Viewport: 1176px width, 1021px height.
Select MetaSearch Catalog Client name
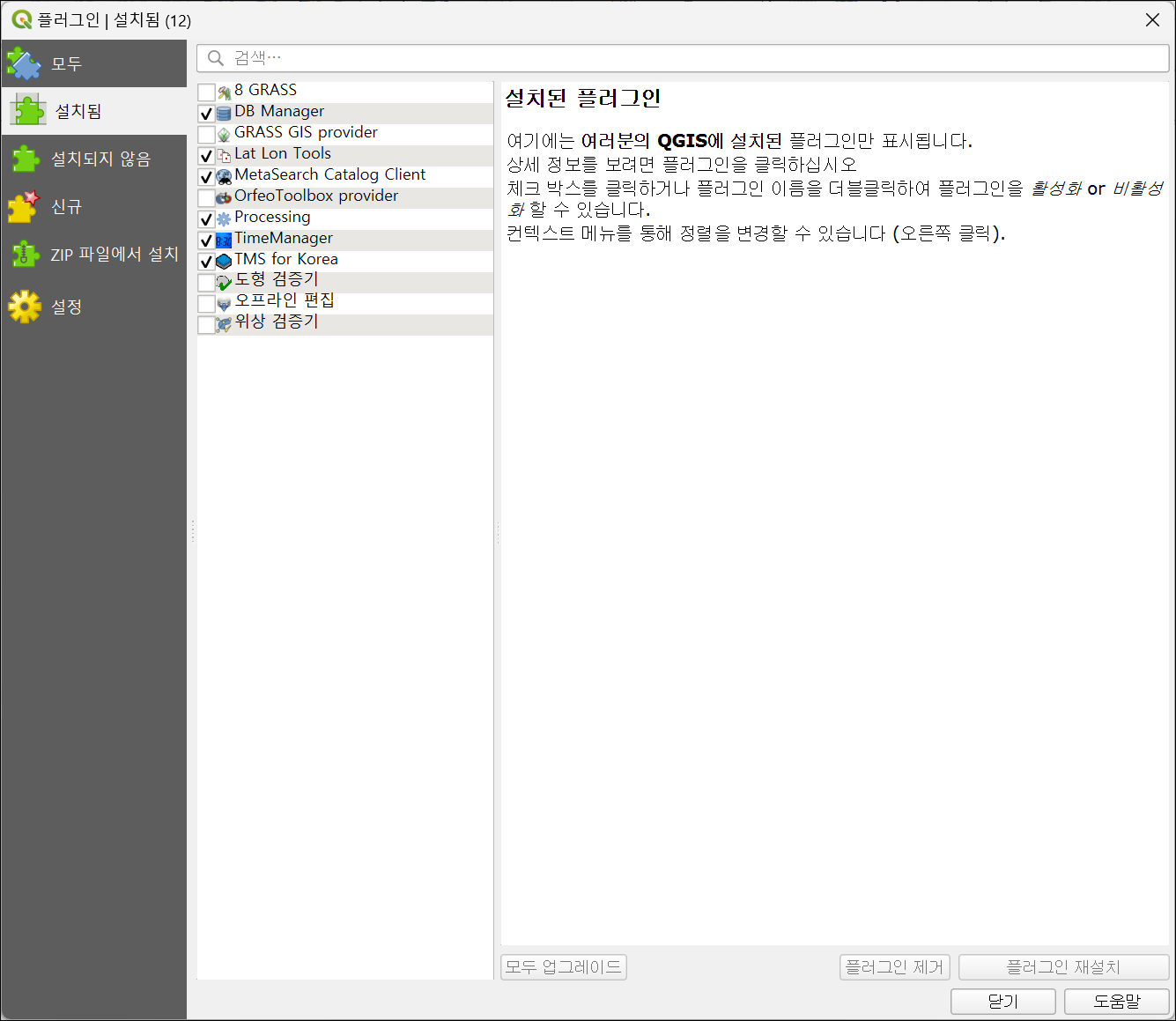coord(329,174)
